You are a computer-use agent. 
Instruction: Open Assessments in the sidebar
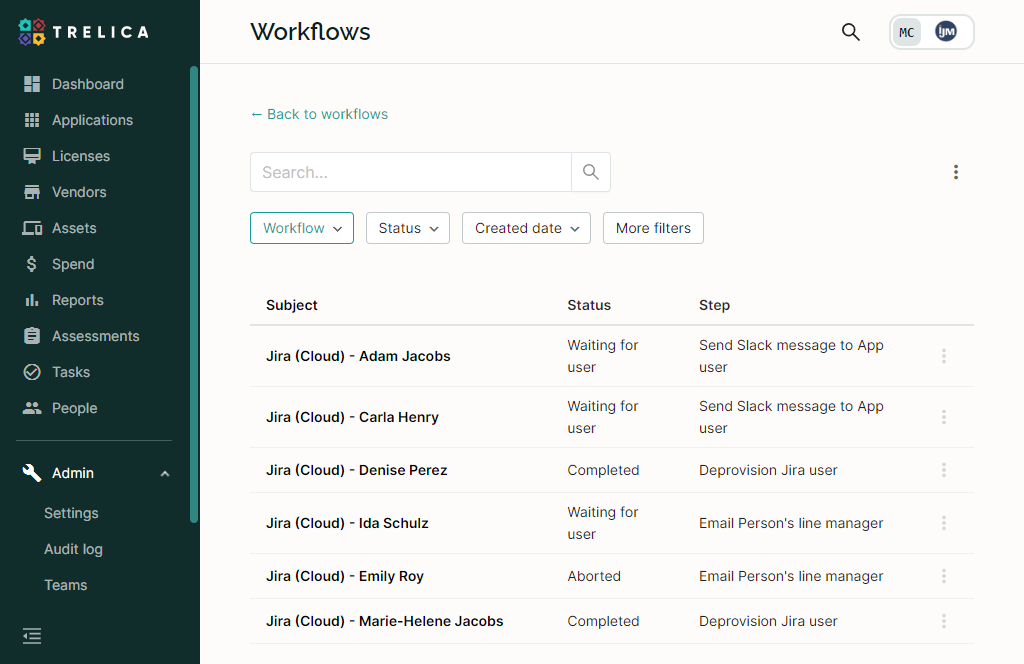click(95, 336)
